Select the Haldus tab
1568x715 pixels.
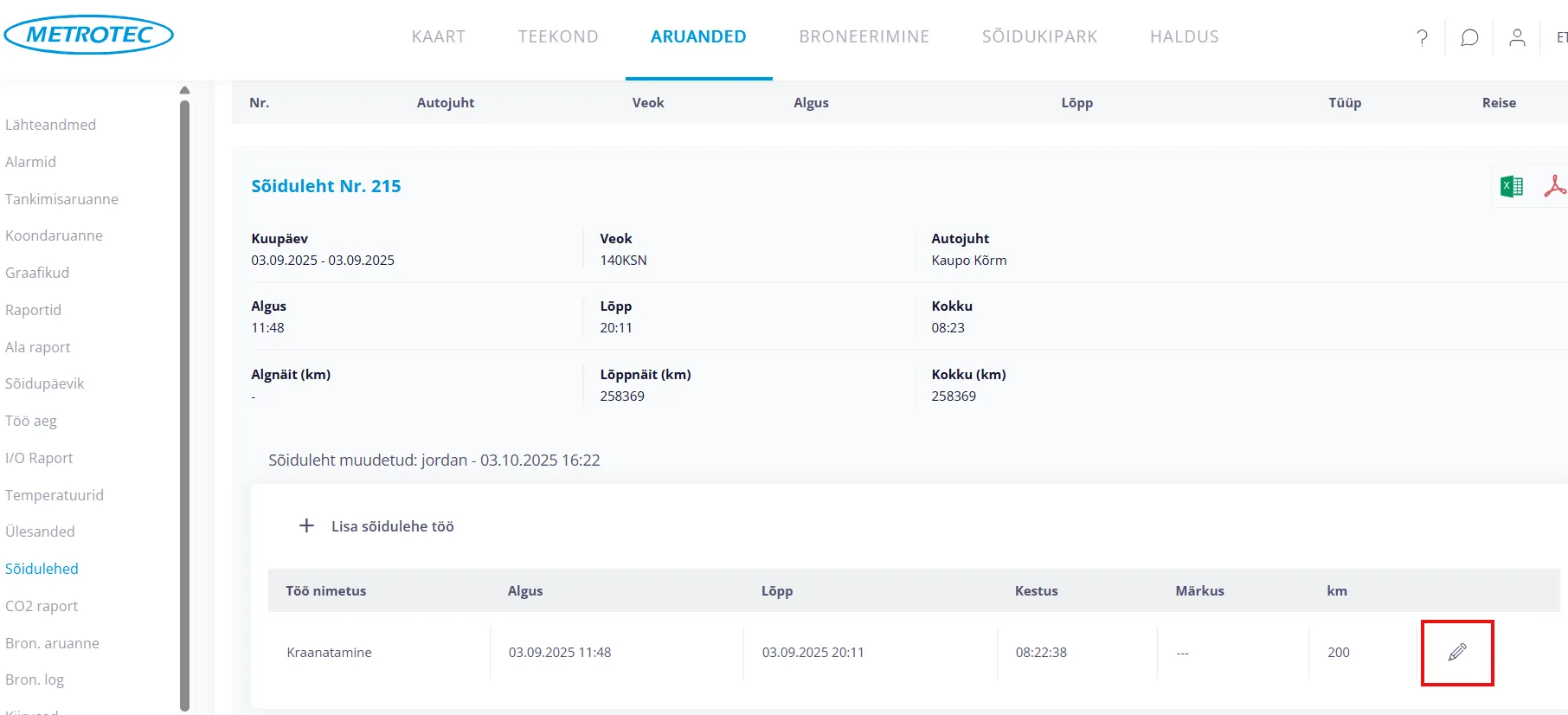click(x=1184, y=36)
